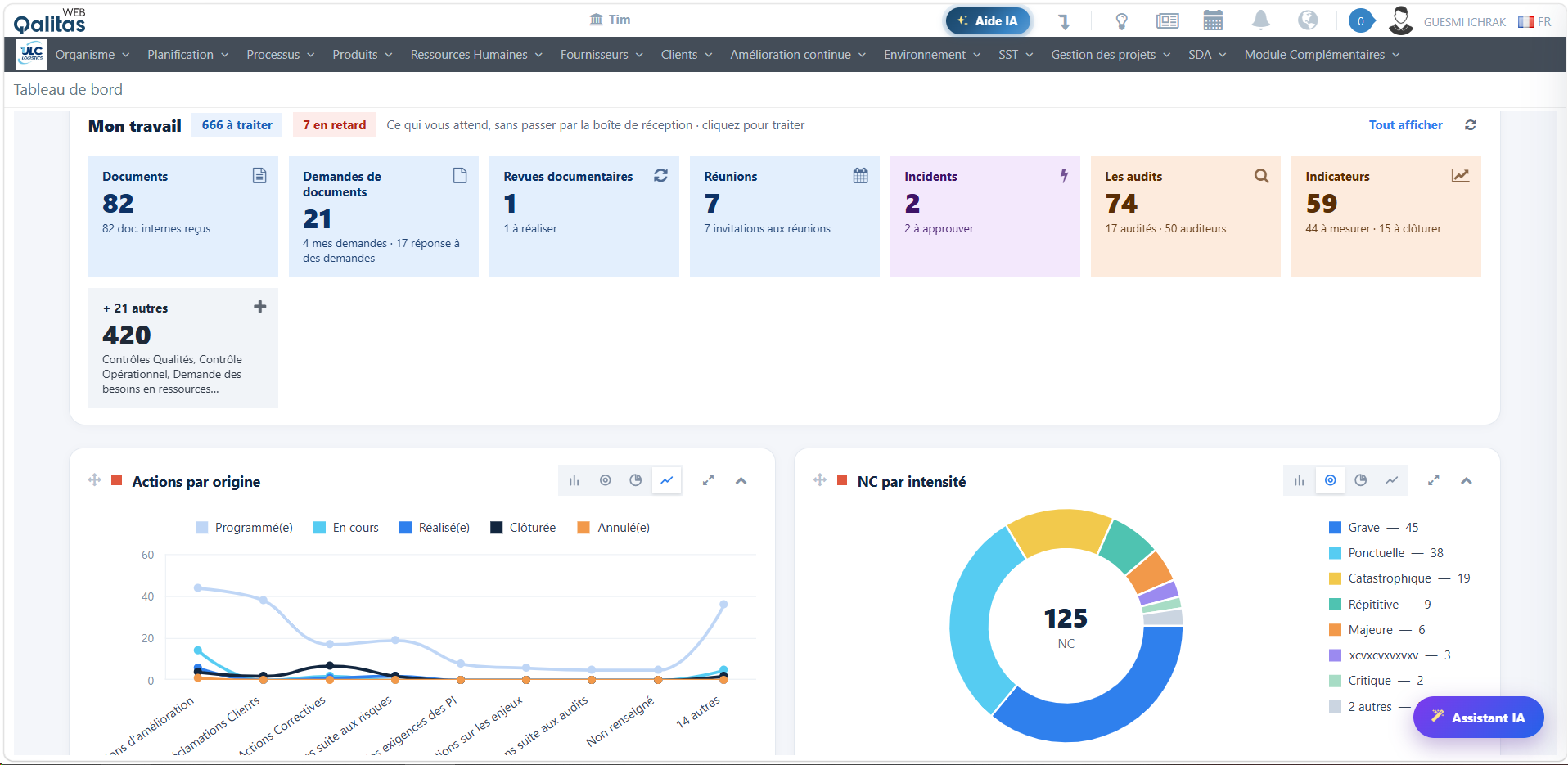Screen dimensions: 1568x765
Task: Switch Actions par origine to donut chart
Action: click(x=606, y=480)
